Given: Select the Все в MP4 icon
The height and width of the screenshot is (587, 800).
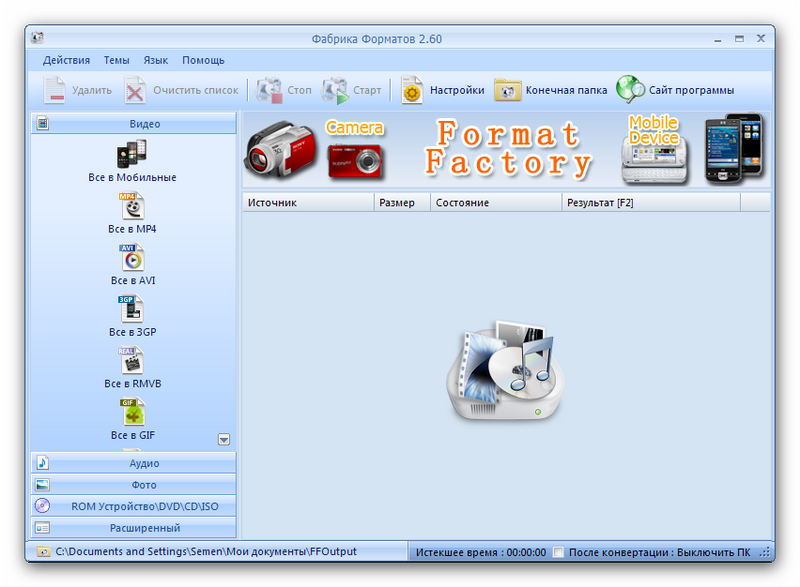Looking at the screenshot, I should (133, 206).
